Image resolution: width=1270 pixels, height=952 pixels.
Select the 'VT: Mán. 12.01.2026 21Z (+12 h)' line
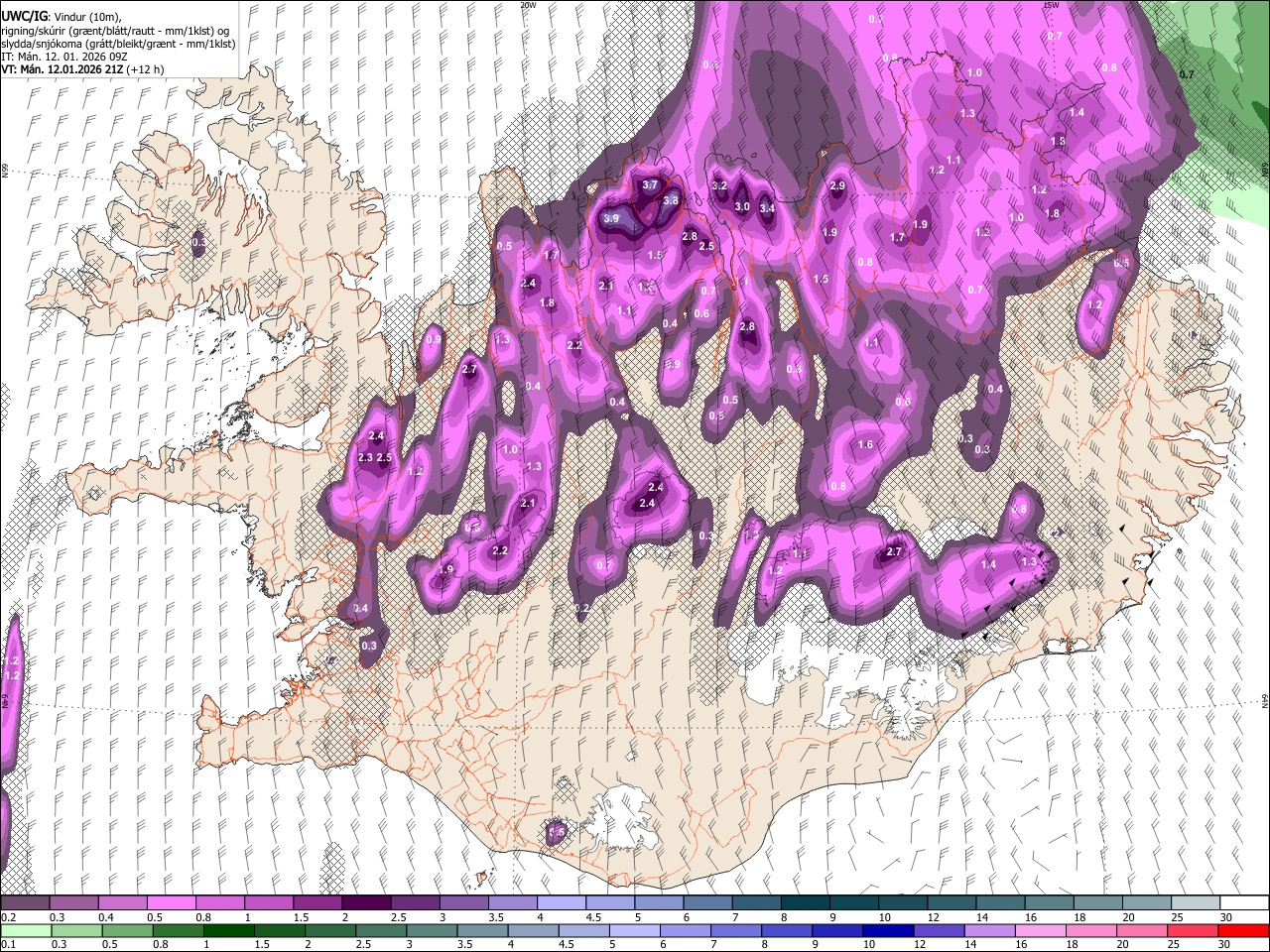click(83, 69)
